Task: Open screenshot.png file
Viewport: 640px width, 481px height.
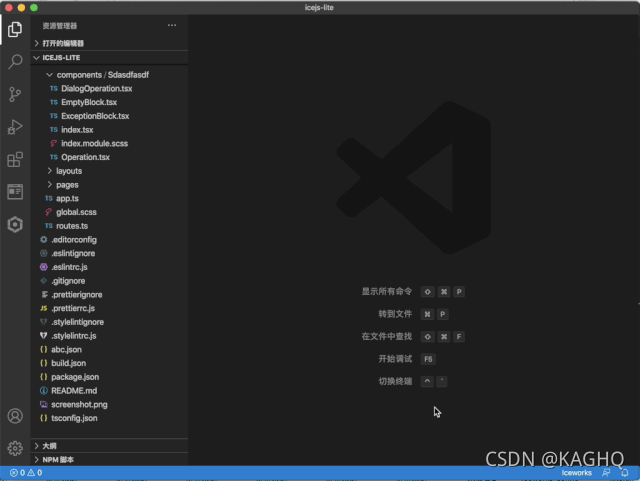Action: (109, 405)
